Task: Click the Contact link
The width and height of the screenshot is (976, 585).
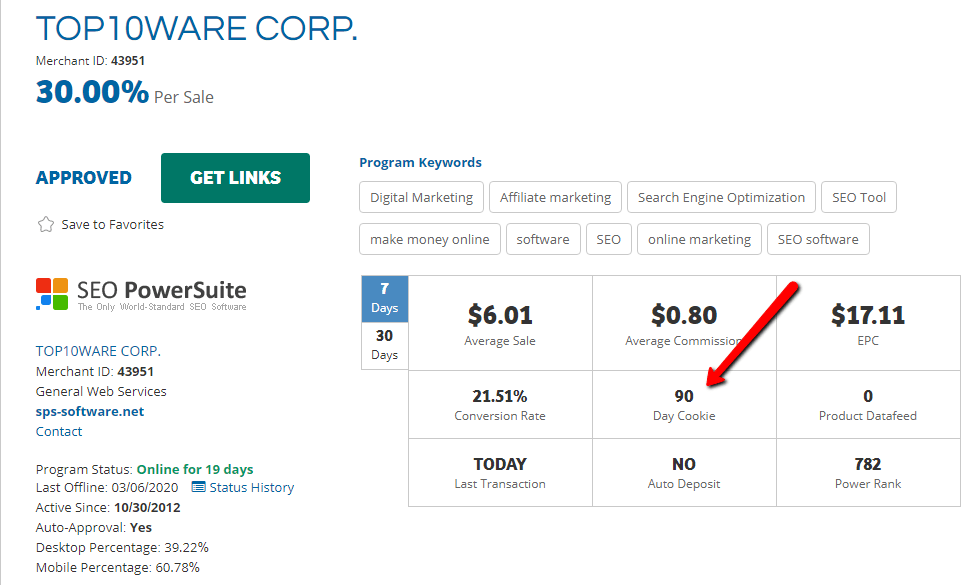Action: point(59,431)
